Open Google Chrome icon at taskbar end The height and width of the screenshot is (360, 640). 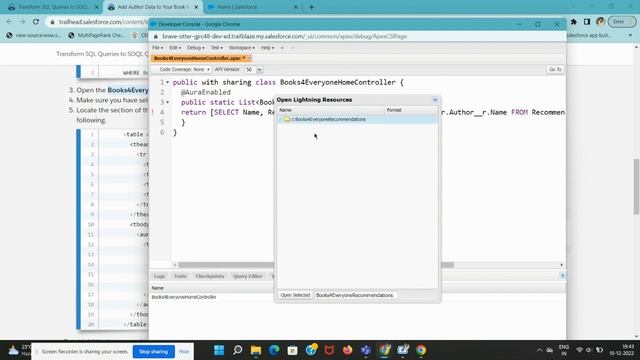(x=421, y=350)
